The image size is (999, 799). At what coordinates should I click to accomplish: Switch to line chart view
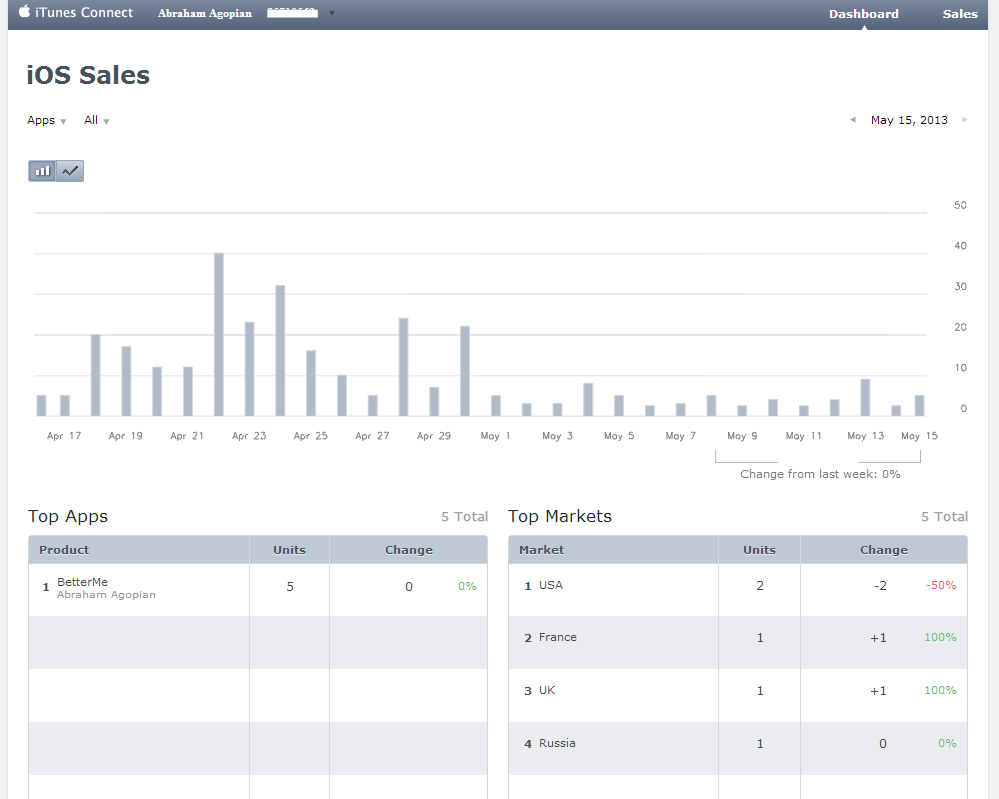pyautogui.click(x=70, y=171)
